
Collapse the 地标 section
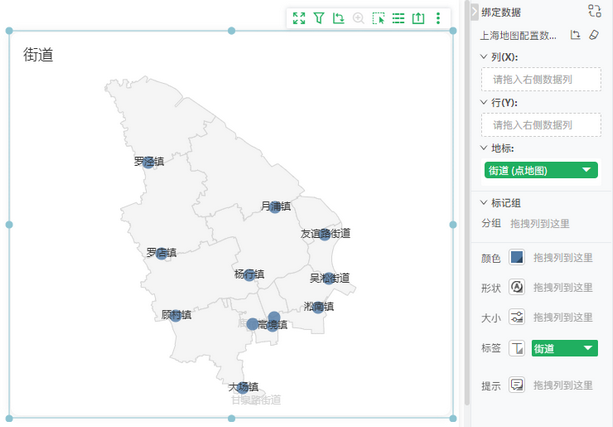point(484,148)
